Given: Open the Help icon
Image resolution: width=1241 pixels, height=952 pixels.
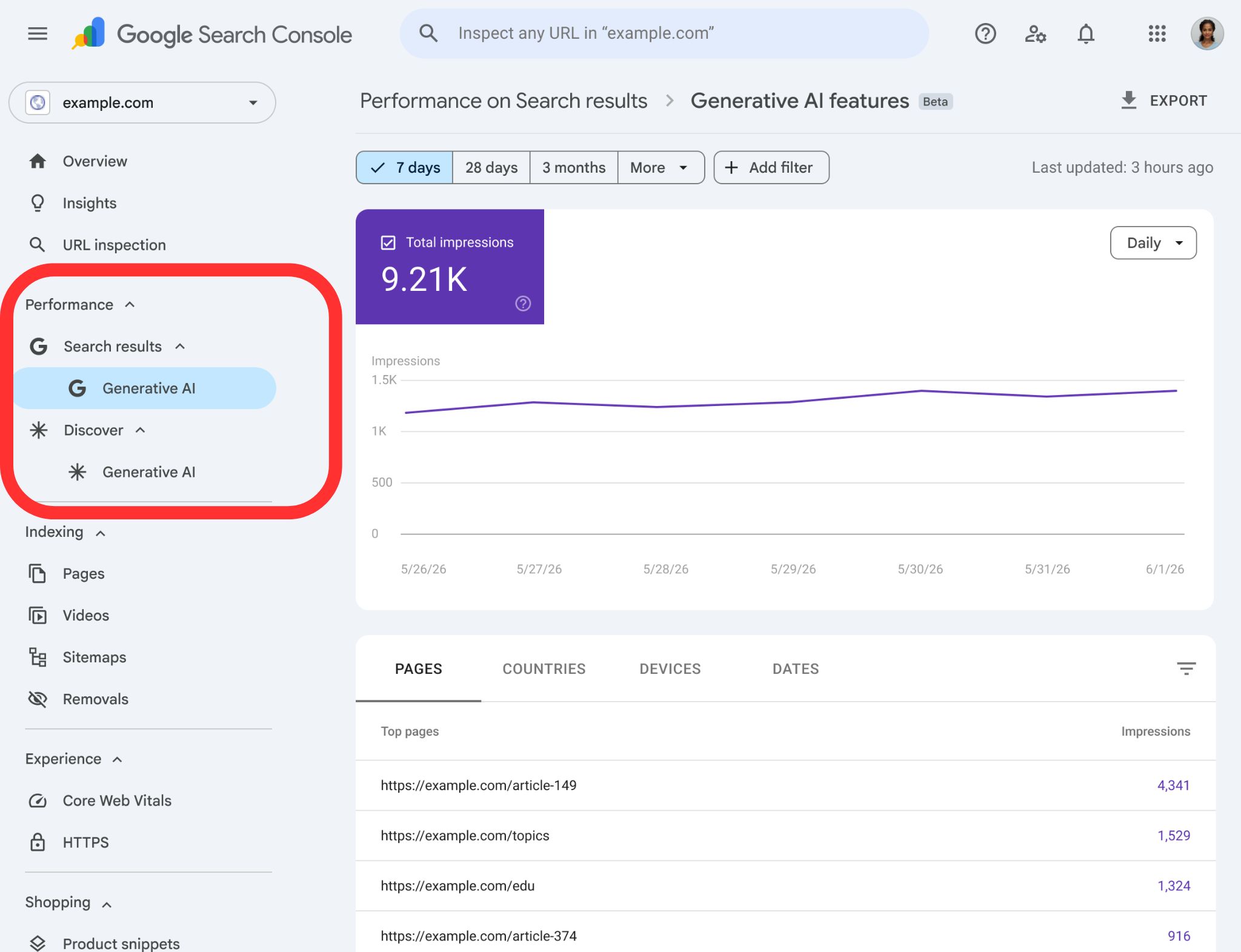Looking at the screenshot, I should coord(985,34).
